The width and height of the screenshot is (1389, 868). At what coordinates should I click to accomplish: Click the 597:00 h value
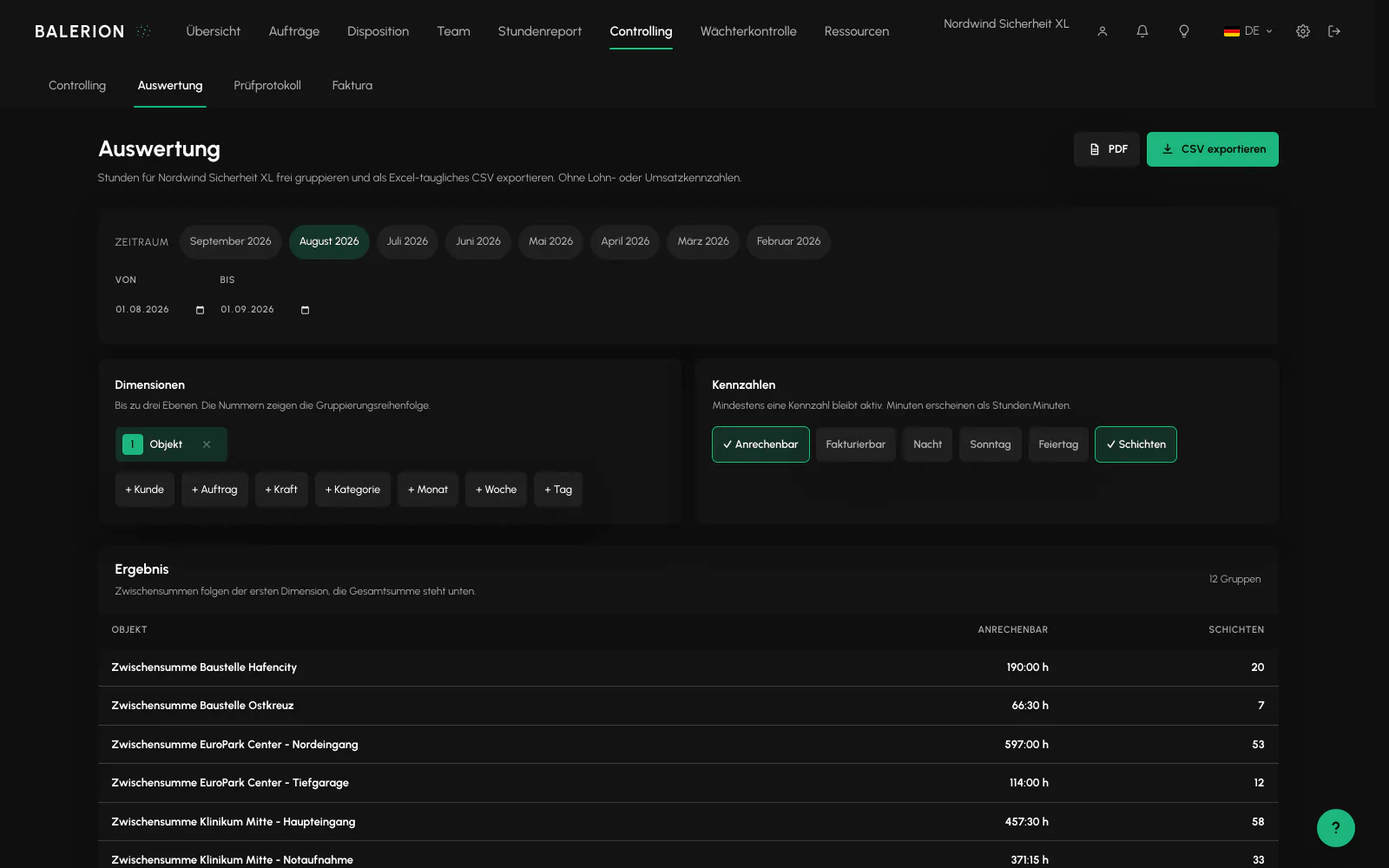click(x=1026, y=745)
